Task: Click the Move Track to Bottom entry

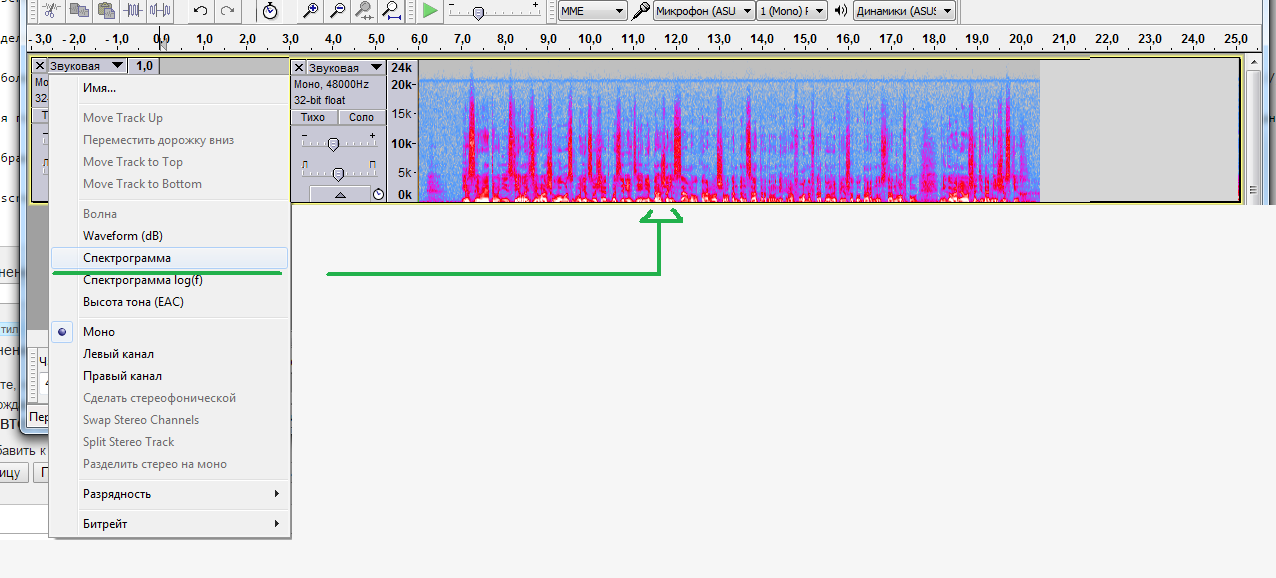Action: (x=170, y=184)
